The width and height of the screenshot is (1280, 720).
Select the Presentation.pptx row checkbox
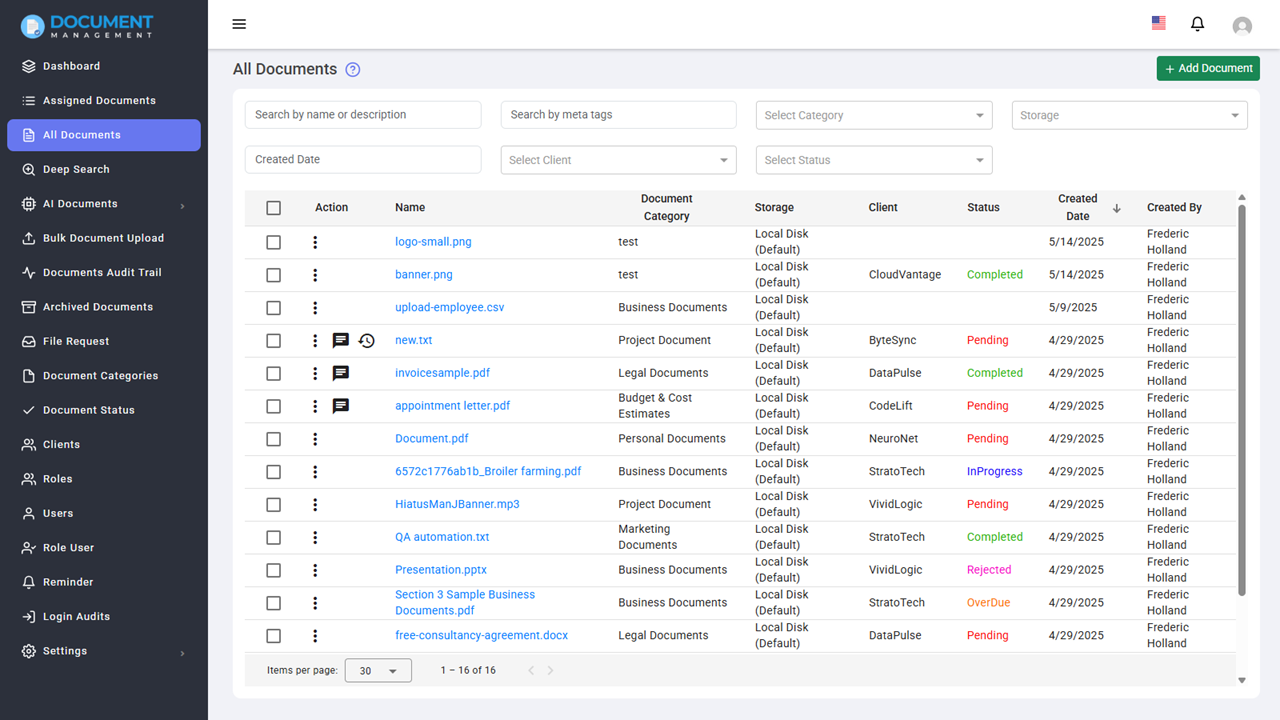(274, 570)
